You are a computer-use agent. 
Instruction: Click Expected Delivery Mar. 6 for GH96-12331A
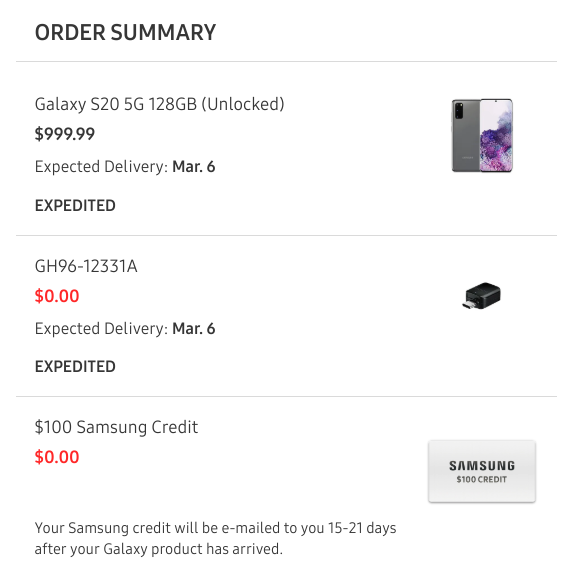point(125,329)
